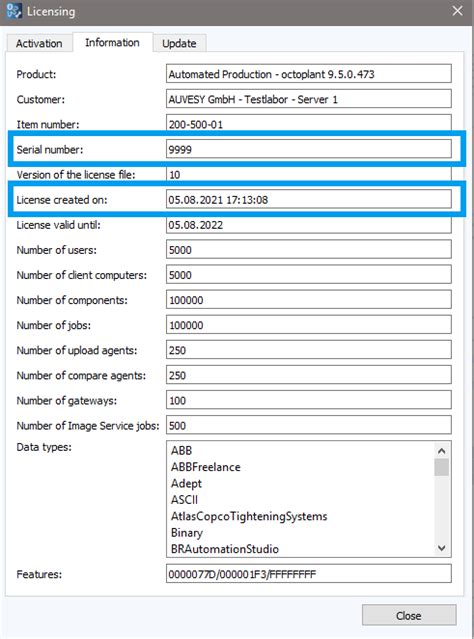This screenshot has height=639, width=474.
Task: Click the Product field
Action: 309,74
